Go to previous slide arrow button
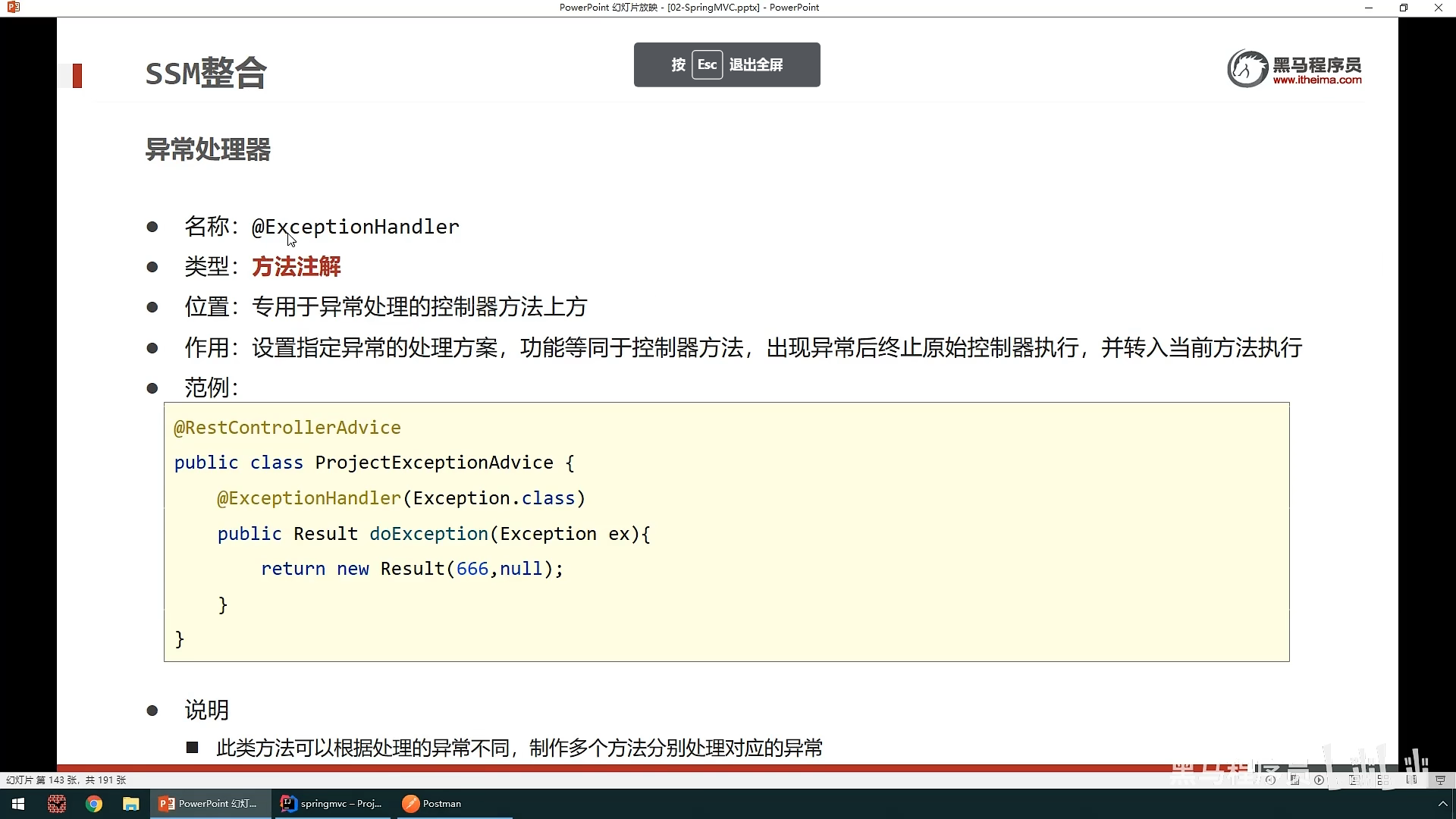Image resolution: width=1456 pixels, height=819 pixels. 1270,780
